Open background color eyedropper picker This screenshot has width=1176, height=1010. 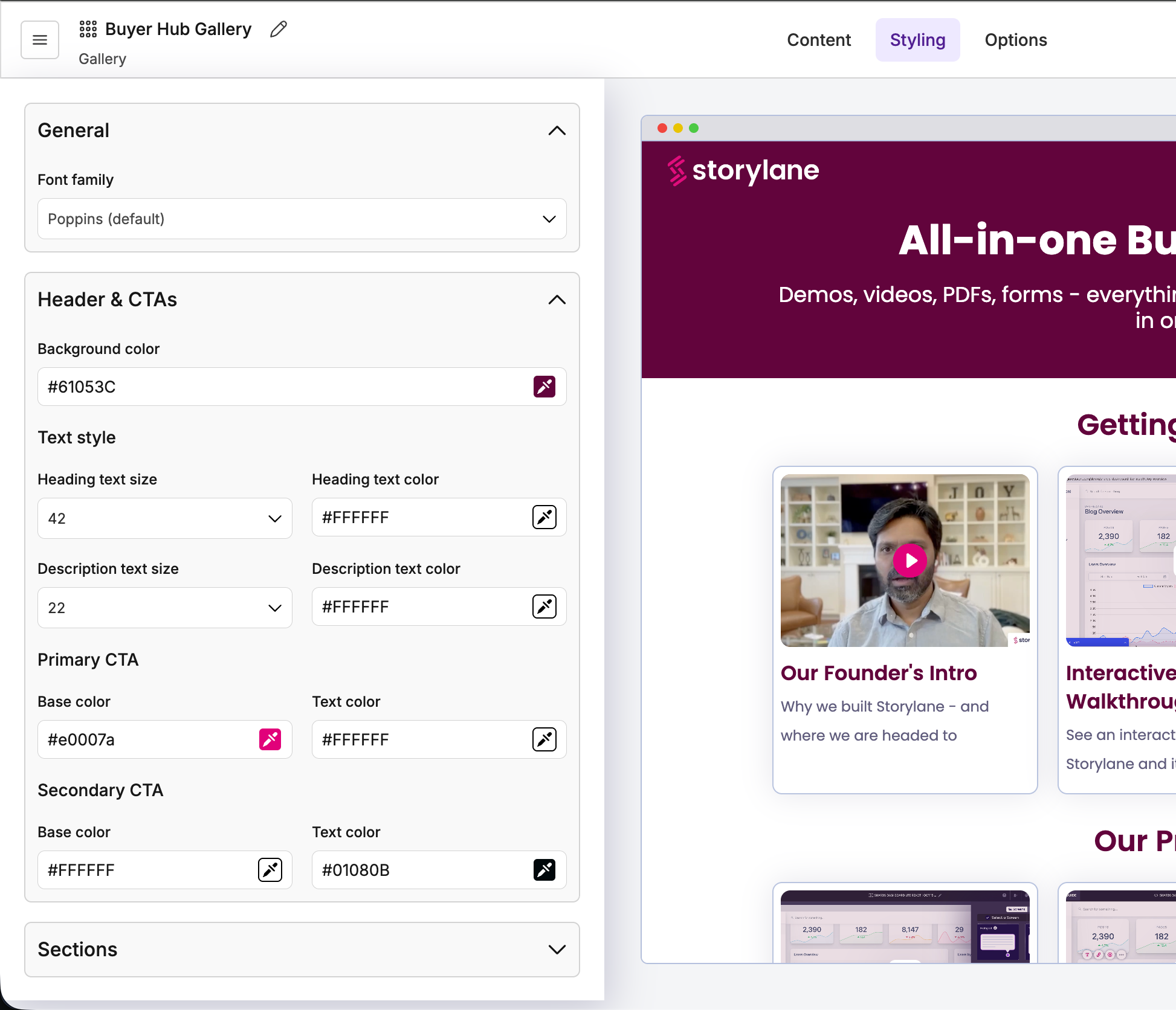tap(544, 387)
